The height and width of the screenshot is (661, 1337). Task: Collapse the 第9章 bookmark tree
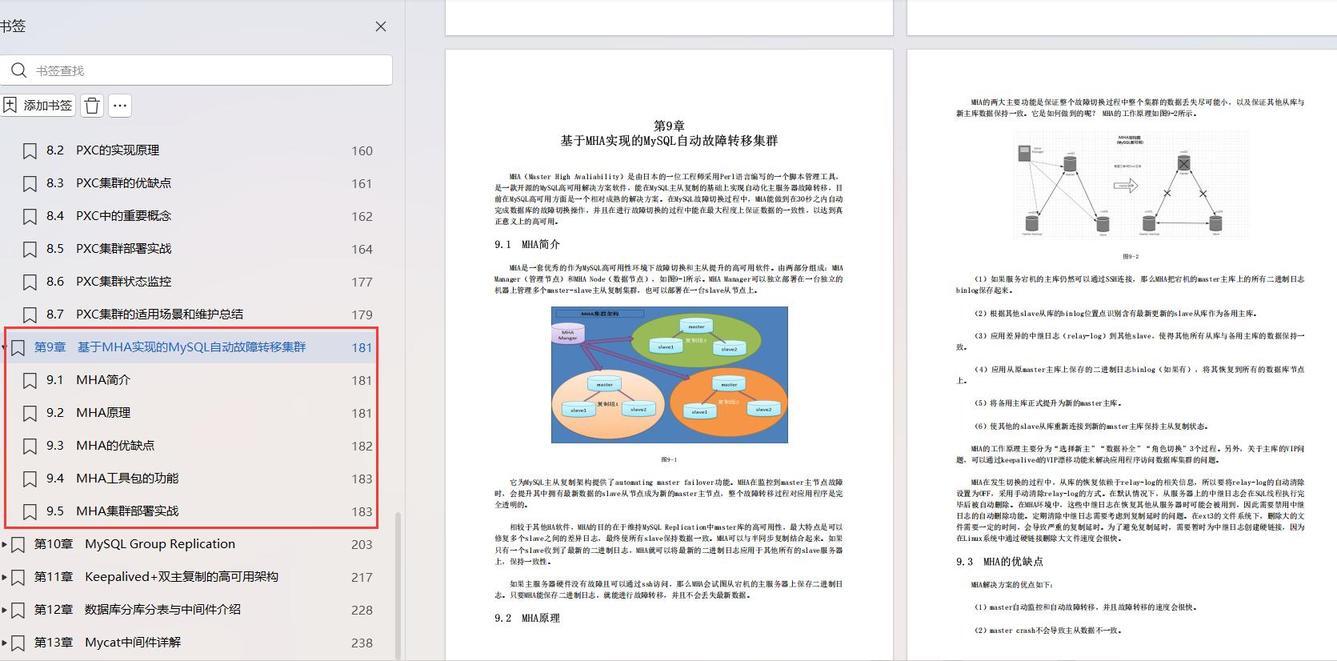[x=4, y=348]
